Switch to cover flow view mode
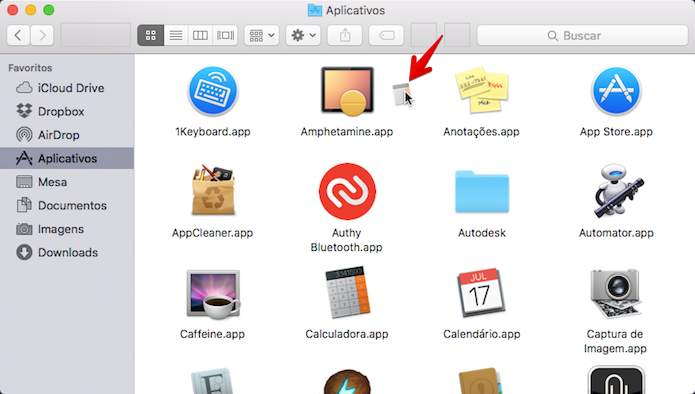This screenshot has width=695, height=394. coord(225,35)
